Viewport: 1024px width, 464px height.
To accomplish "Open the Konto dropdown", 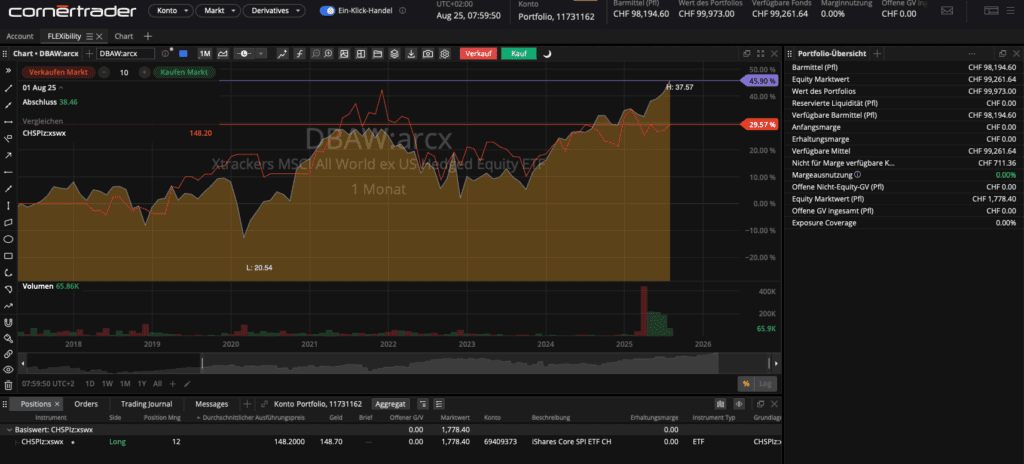I will (x=171, y=10).
